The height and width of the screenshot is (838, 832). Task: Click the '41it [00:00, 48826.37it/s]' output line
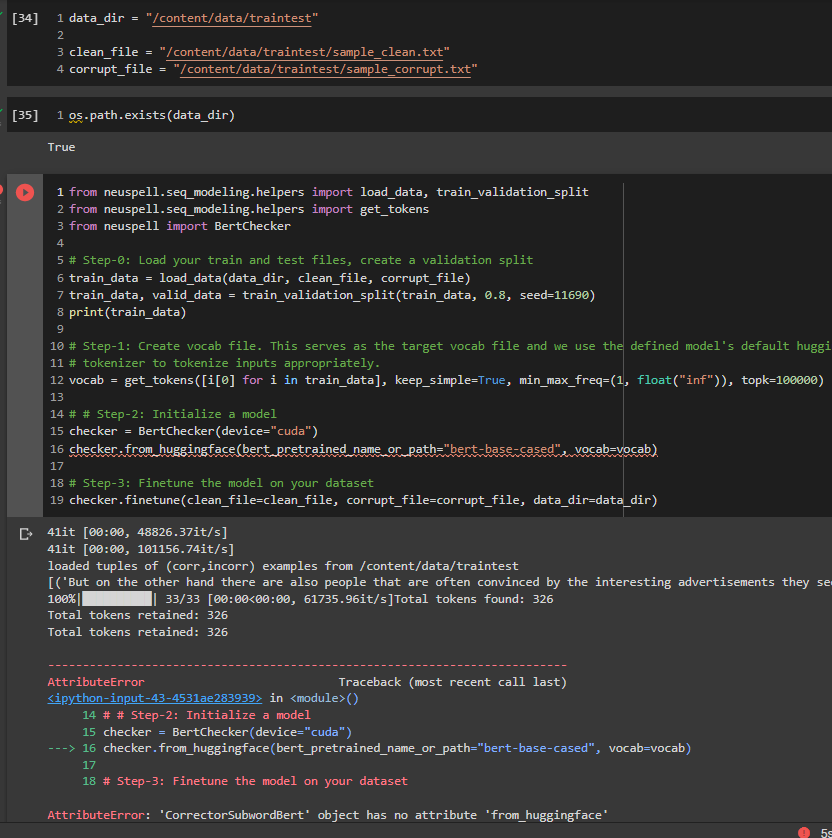click(x=137, y=532)
